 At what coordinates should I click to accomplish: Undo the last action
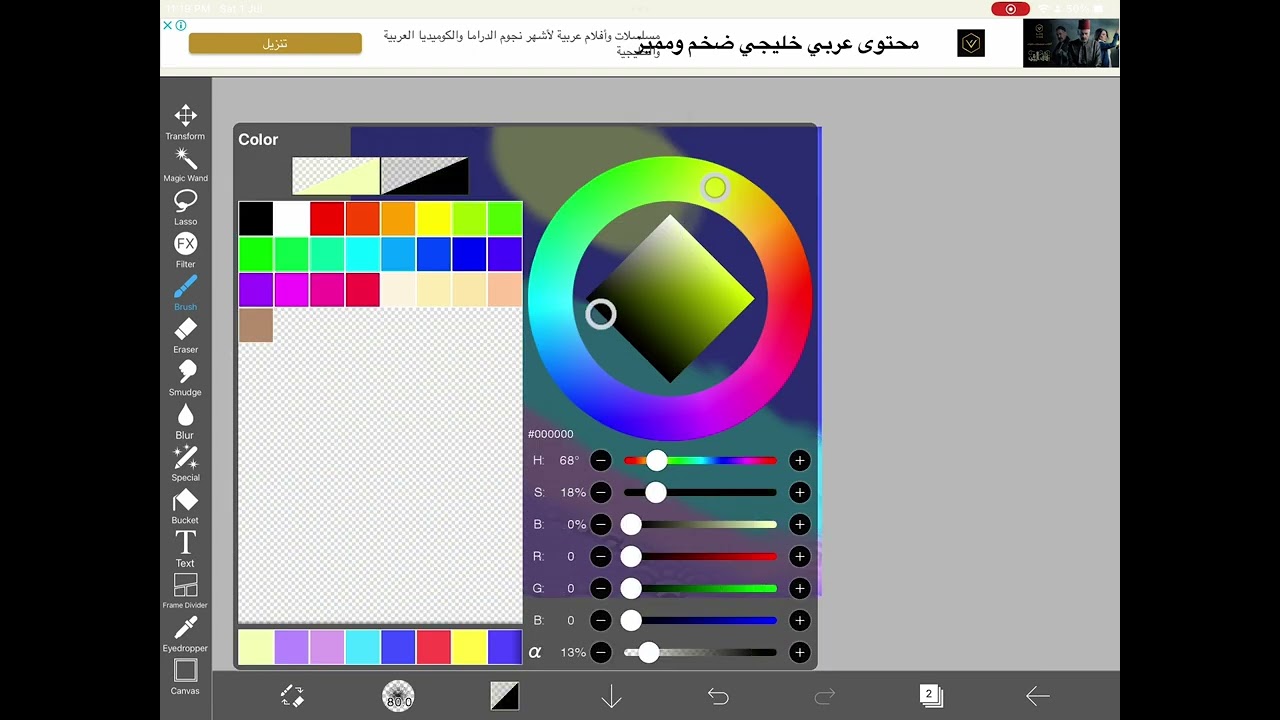[x=718, y=696]
